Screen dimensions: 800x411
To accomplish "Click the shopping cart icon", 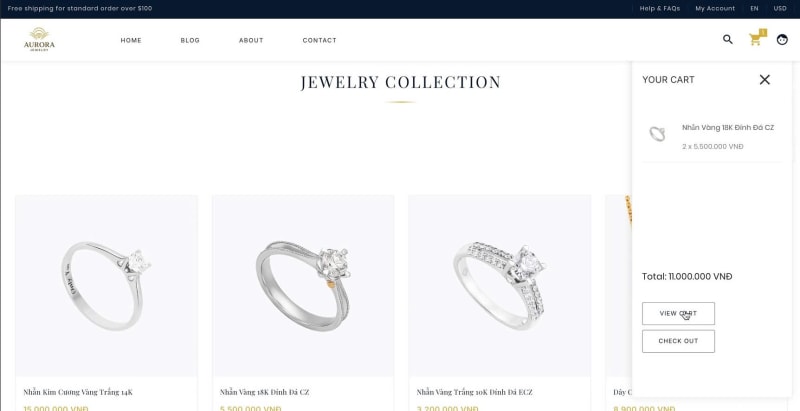I will (755, 40).
